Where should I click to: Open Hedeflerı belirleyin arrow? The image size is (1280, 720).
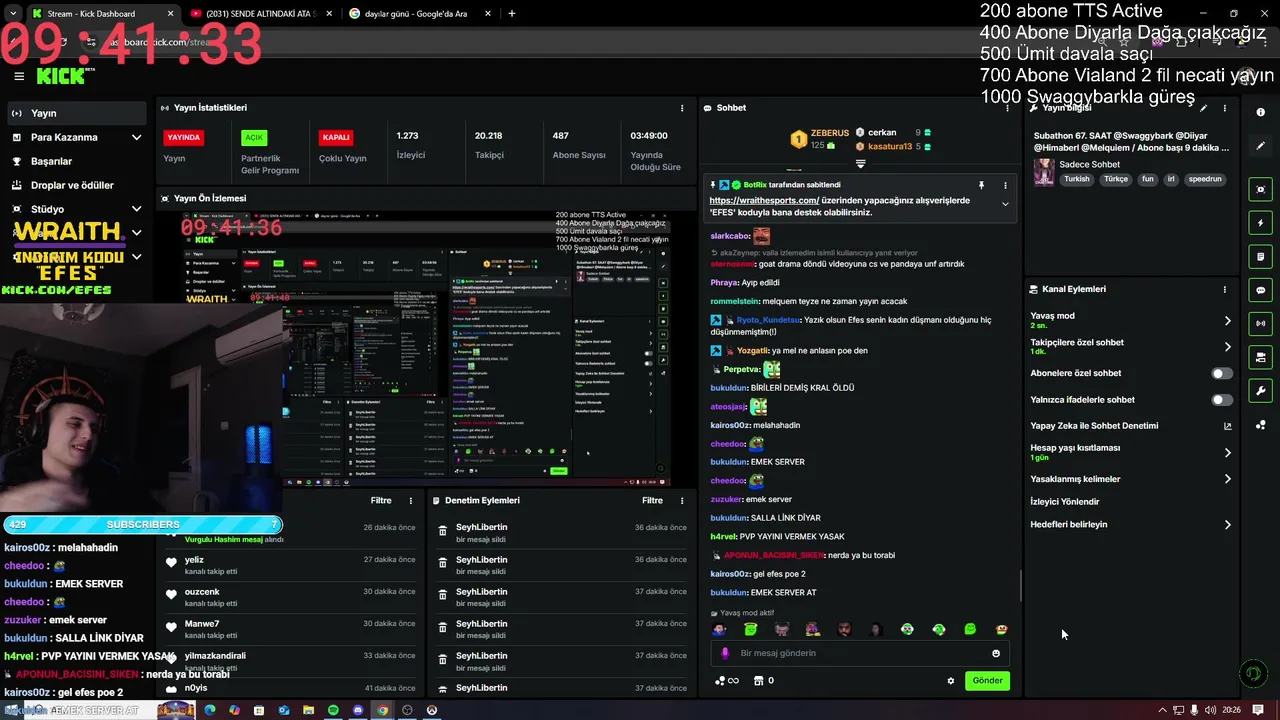1228,525
